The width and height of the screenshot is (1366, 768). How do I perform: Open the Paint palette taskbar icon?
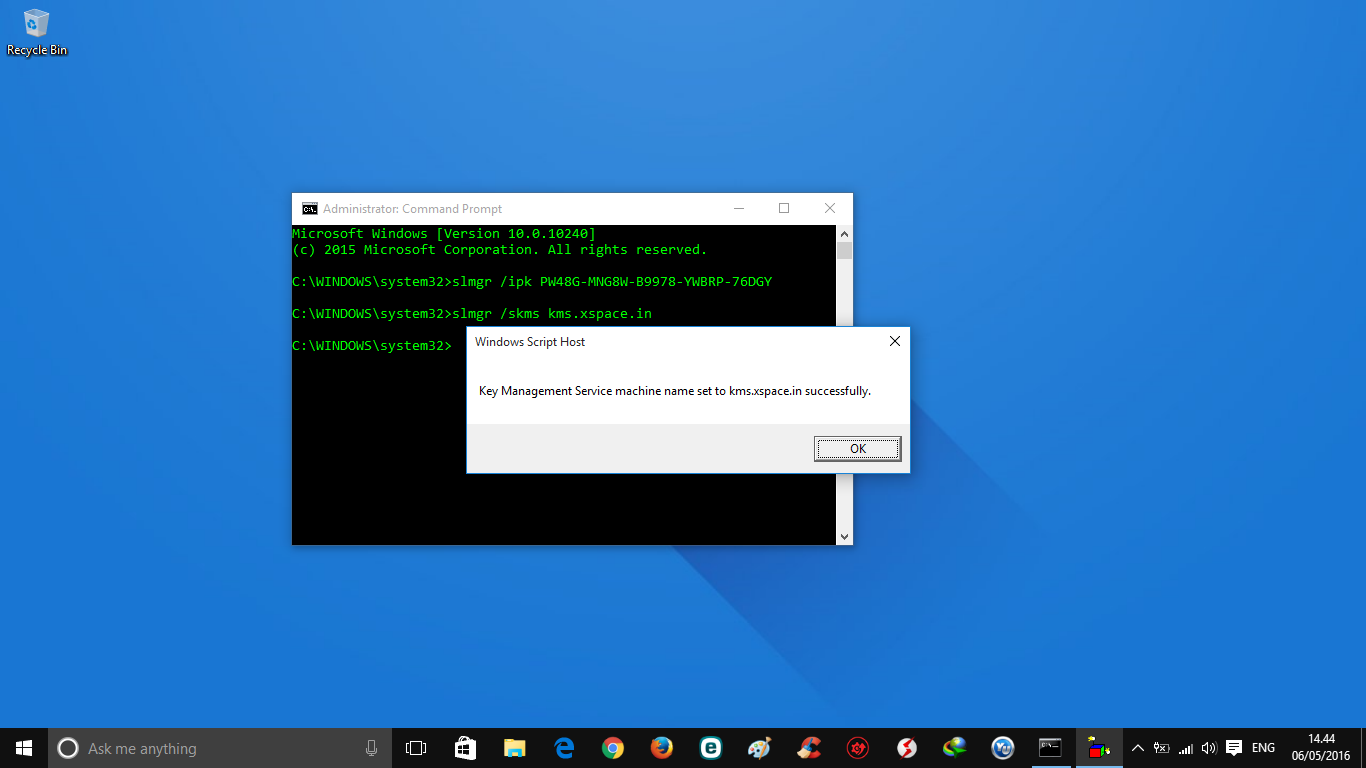(x=760, y=748)
